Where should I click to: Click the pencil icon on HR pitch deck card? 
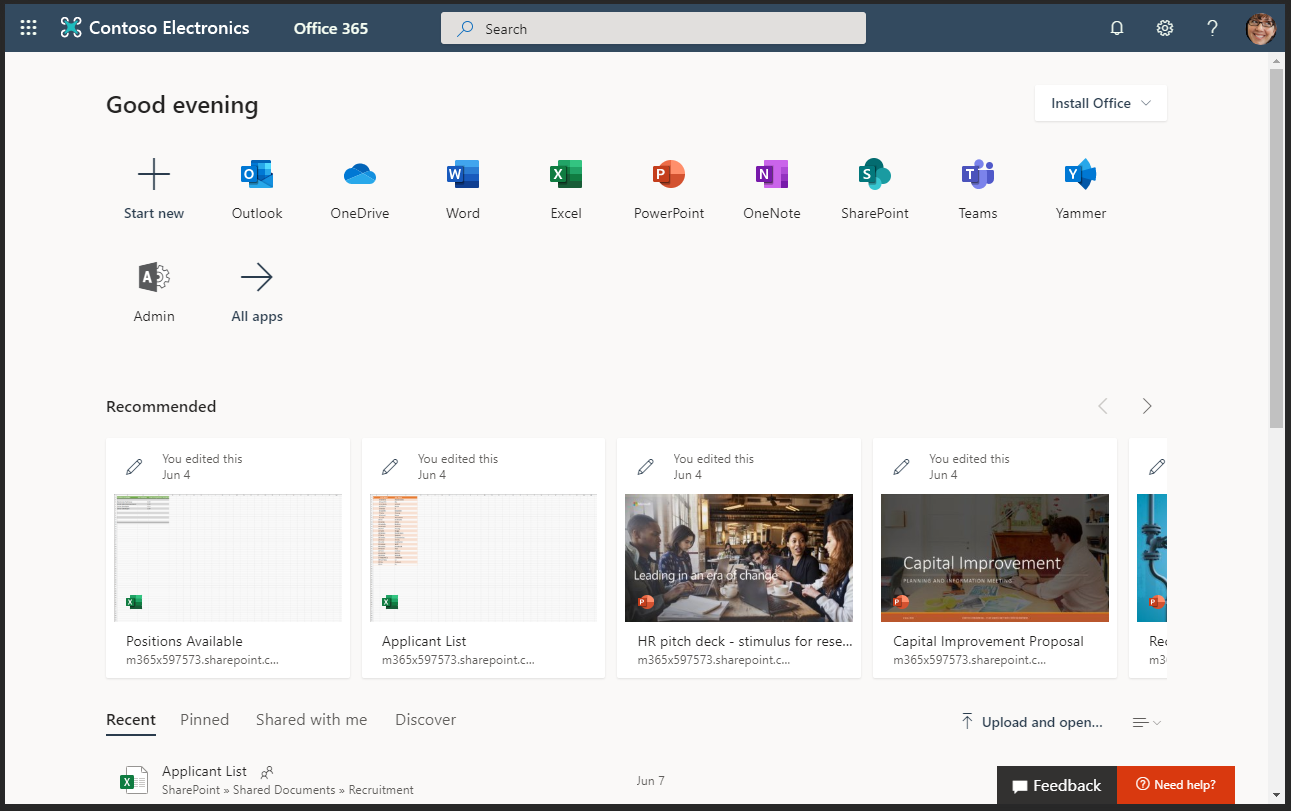[646, 466]
